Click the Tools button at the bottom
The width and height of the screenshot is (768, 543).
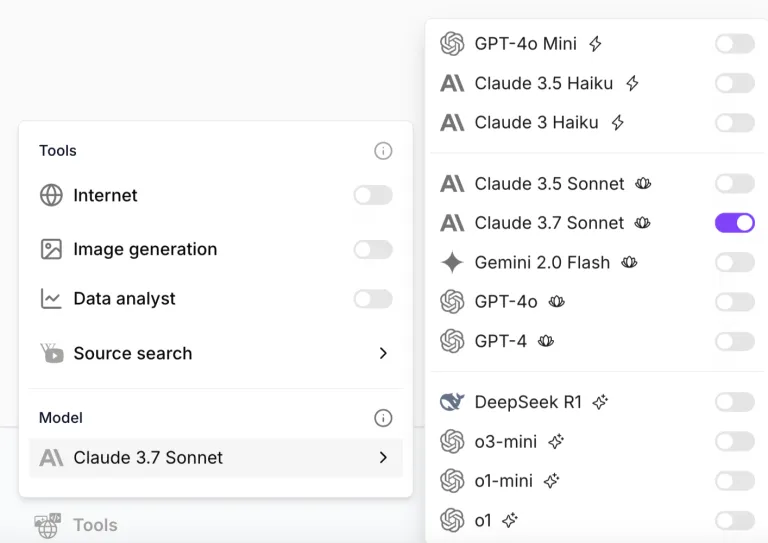(x=76, y=525)
